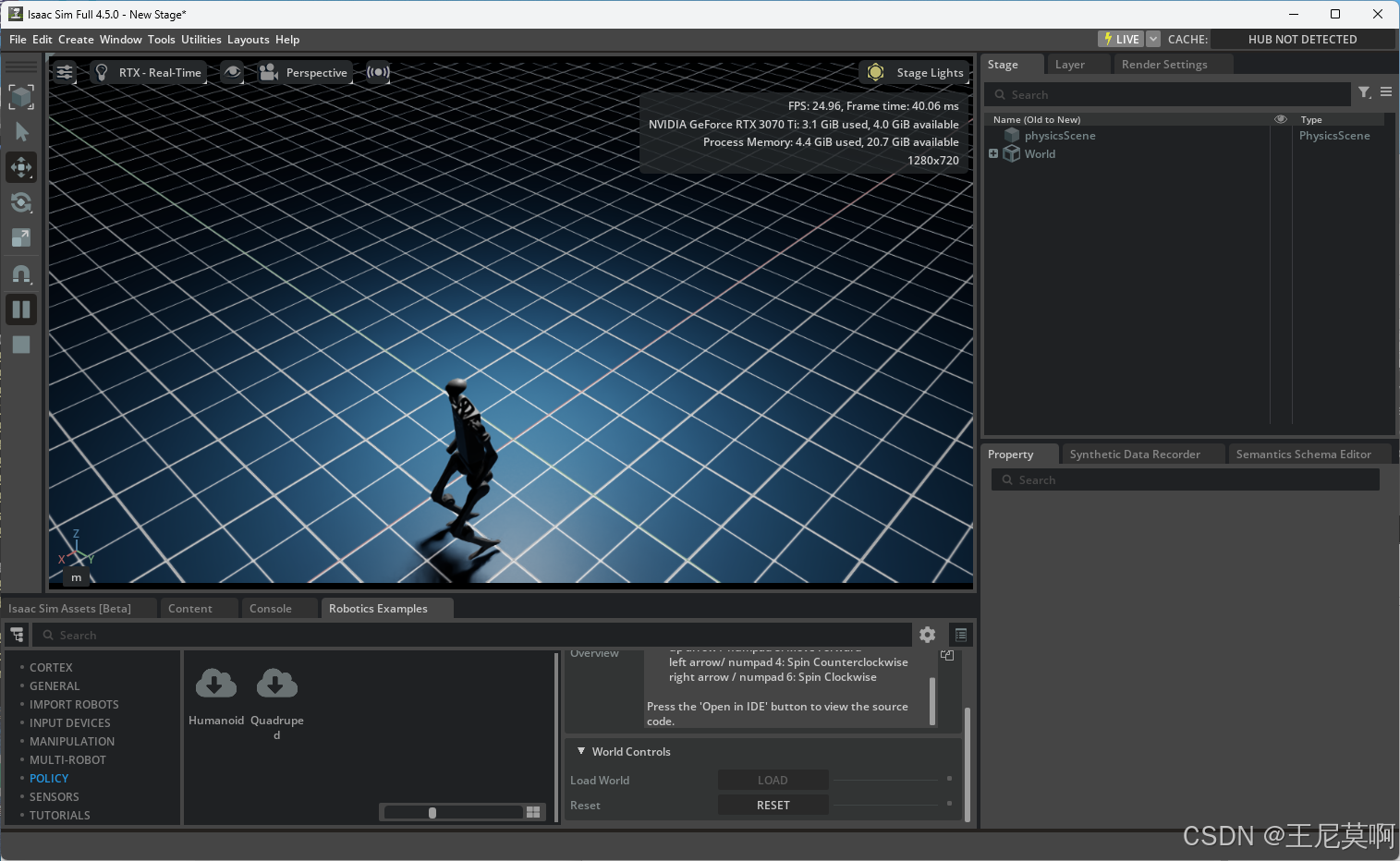Open the Layouts menu

click(x=249, y=40)
